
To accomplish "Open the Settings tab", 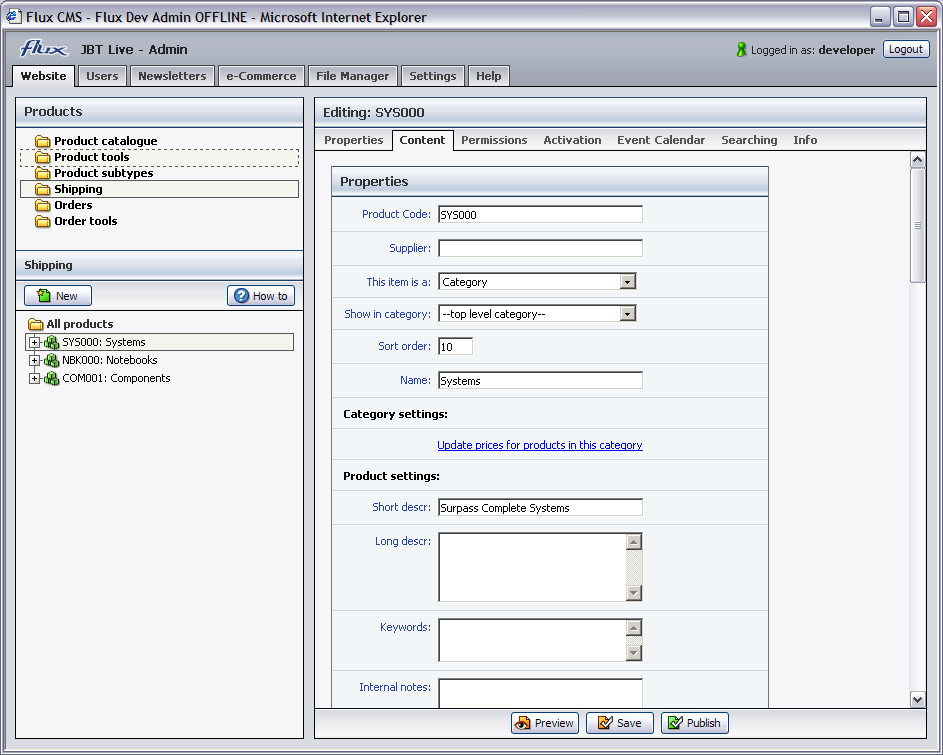I will (x=432, y=76).
